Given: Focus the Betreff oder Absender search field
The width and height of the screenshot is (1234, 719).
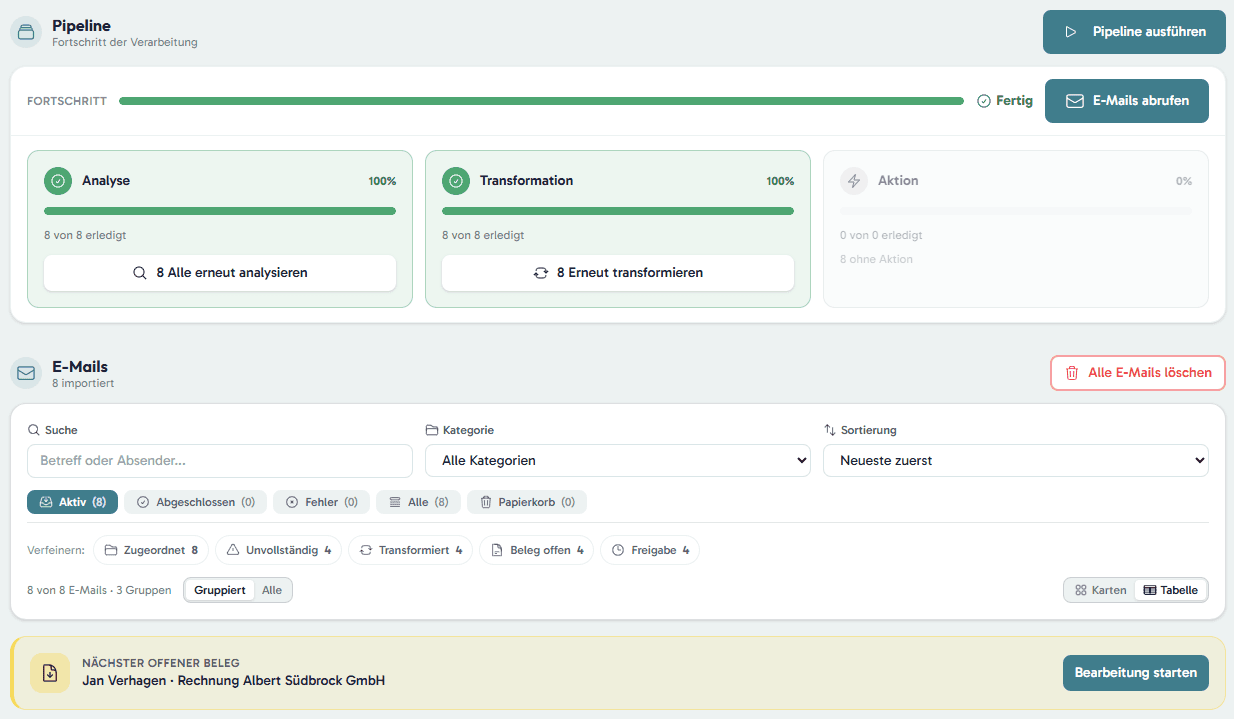Looking at the screenshot, I should coord(220,461).
